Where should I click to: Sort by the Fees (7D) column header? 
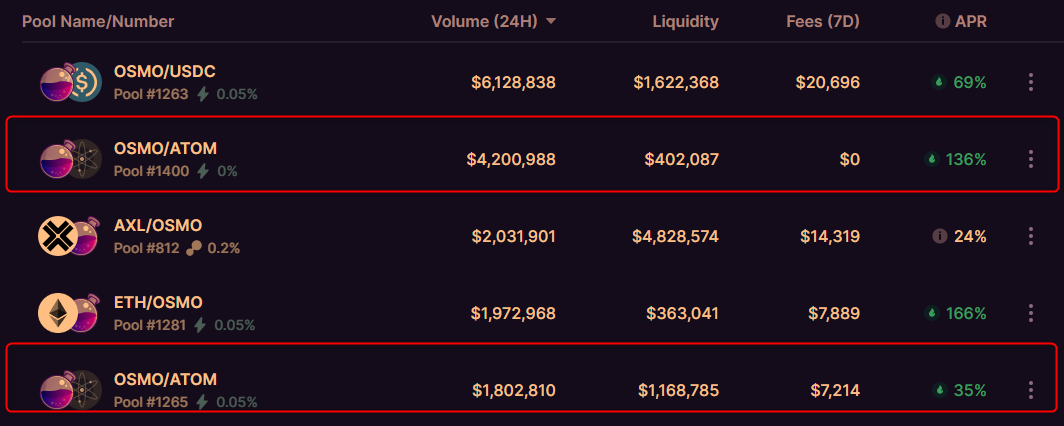tap(823, 21)
